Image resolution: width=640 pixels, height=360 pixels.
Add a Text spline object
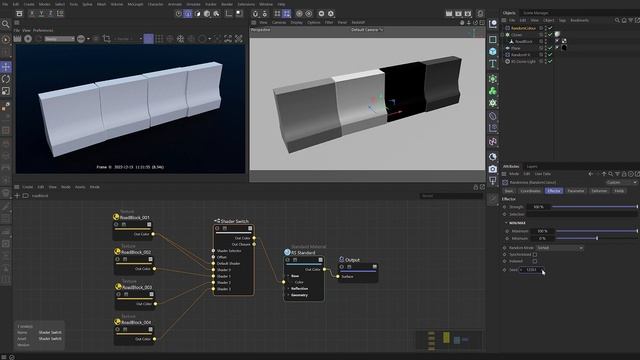[493, 64]
